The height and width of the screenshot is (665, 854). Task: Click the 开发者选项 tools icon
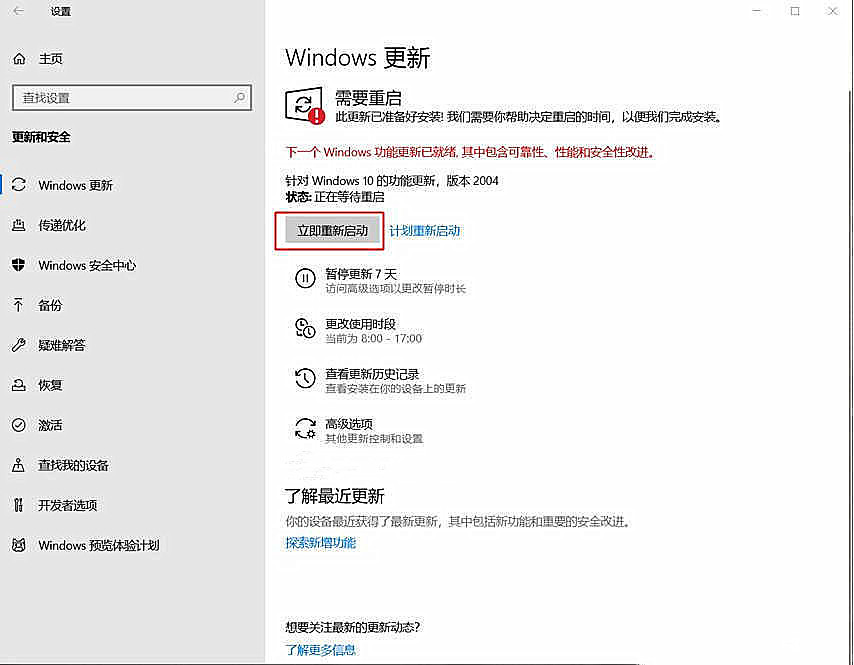tap(19, 505)
